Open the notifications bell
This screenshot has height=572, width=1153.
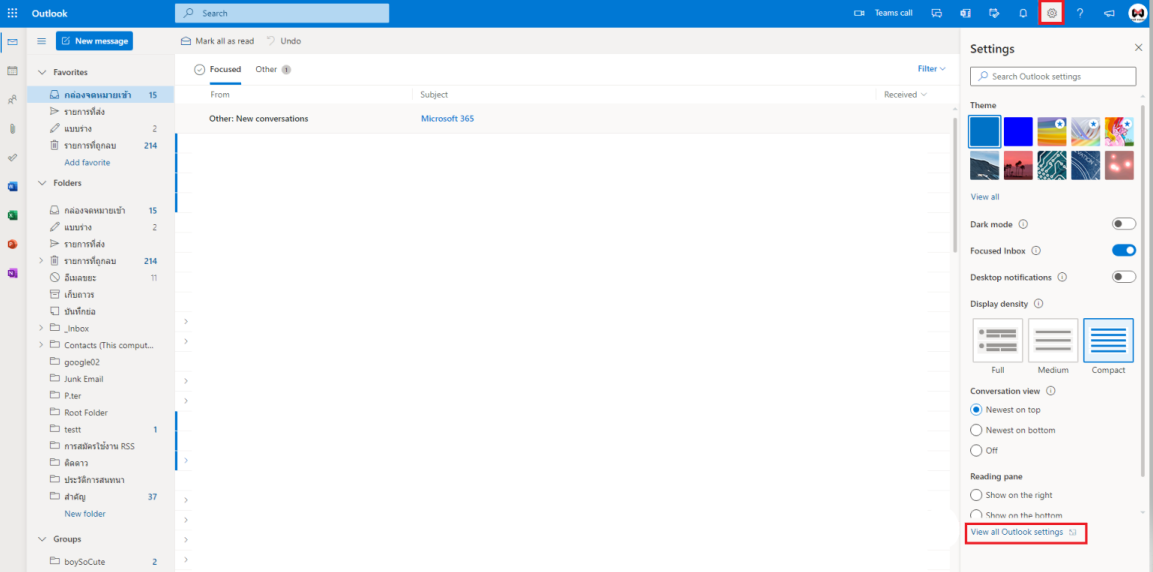(1023, 13)
